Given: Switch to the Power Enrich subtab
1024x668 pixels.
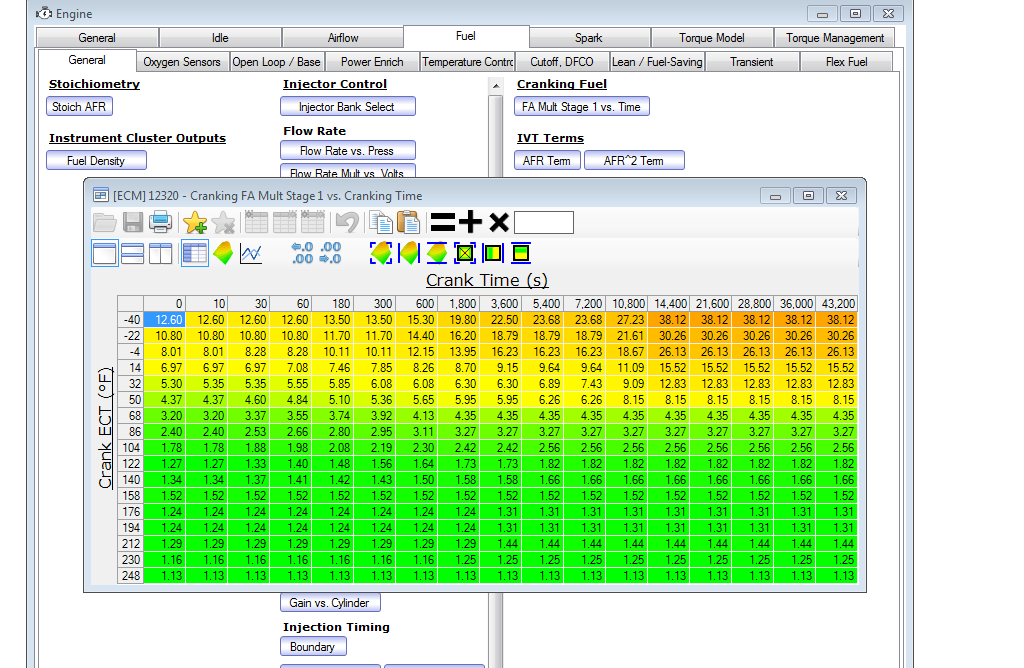Looking at the screenshot, I should click(x=372, y=62).
